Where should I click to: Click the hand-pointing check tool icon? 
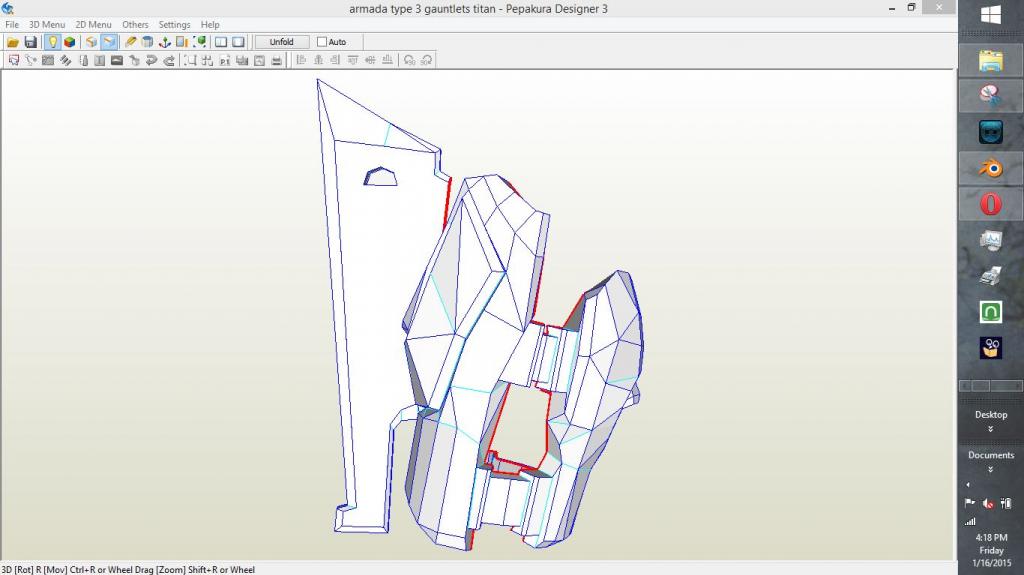coord(135,60)
